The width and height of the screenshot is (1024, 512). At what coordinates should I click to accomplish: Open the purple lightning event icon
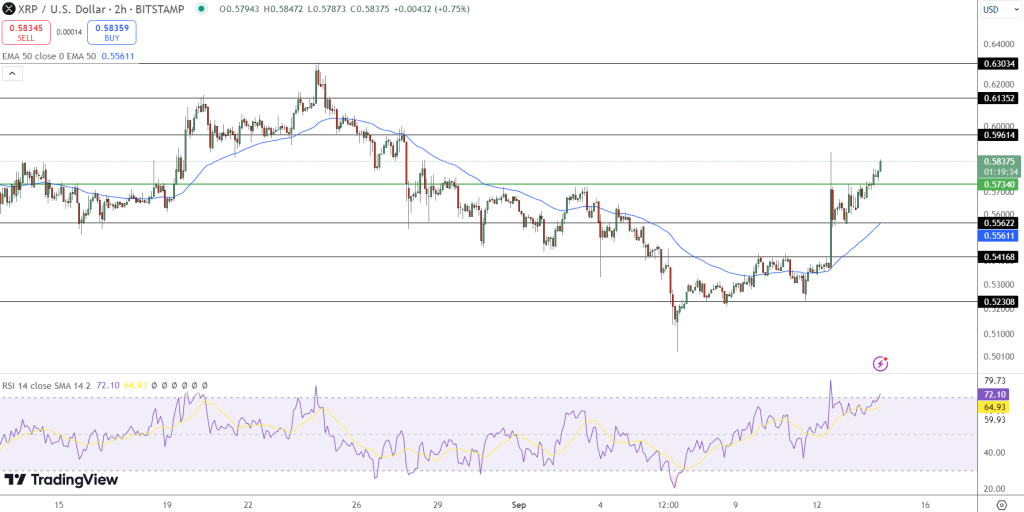pos(880,363)
